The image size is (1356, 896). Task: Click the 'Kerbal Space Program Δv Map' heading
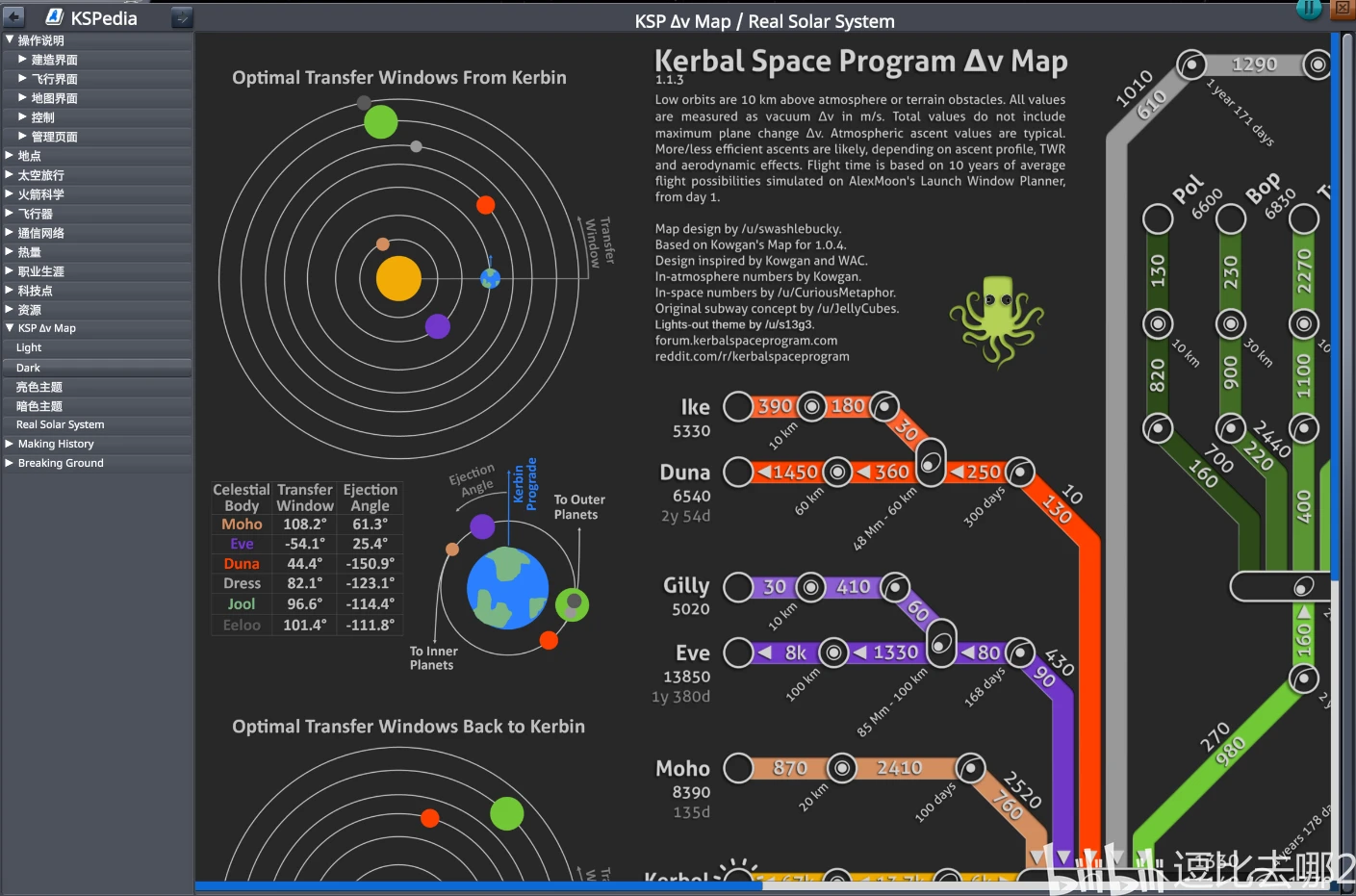(x=861, y=62)
